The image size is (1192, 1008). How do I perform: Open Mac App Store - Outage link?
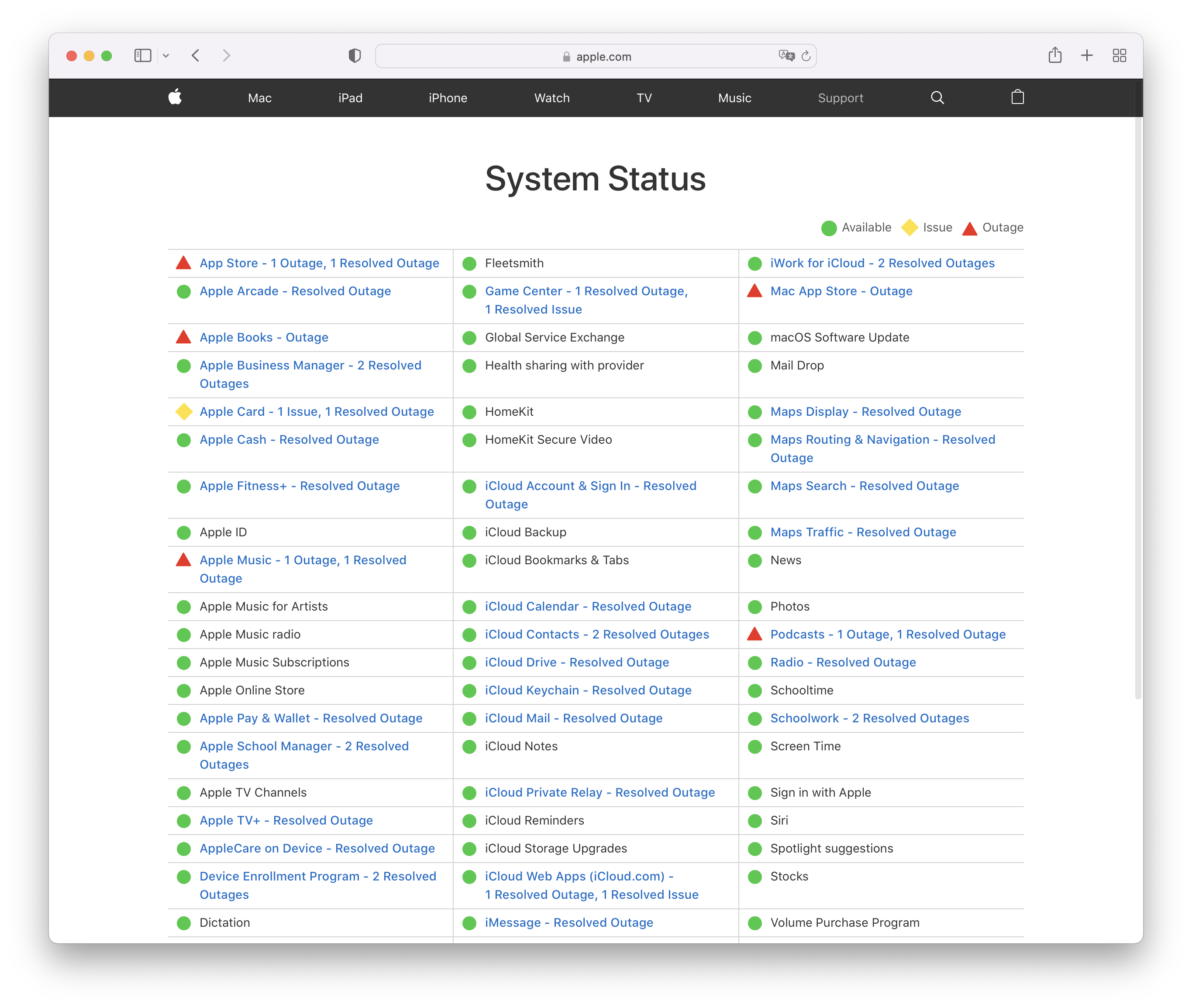pos(841,291)
